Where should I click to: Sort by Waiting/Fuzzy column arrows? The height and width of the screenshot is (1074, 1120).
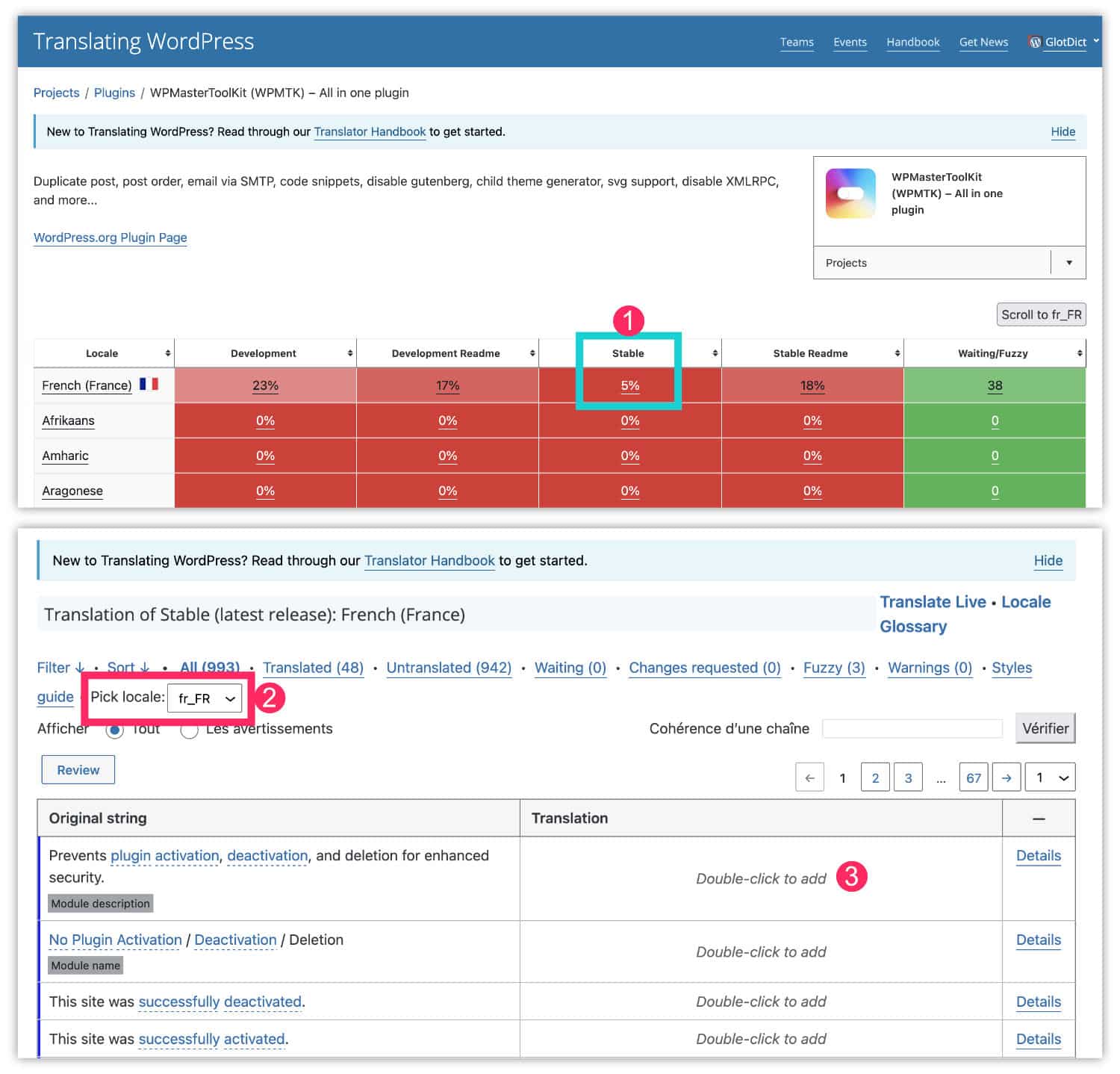1080,353
